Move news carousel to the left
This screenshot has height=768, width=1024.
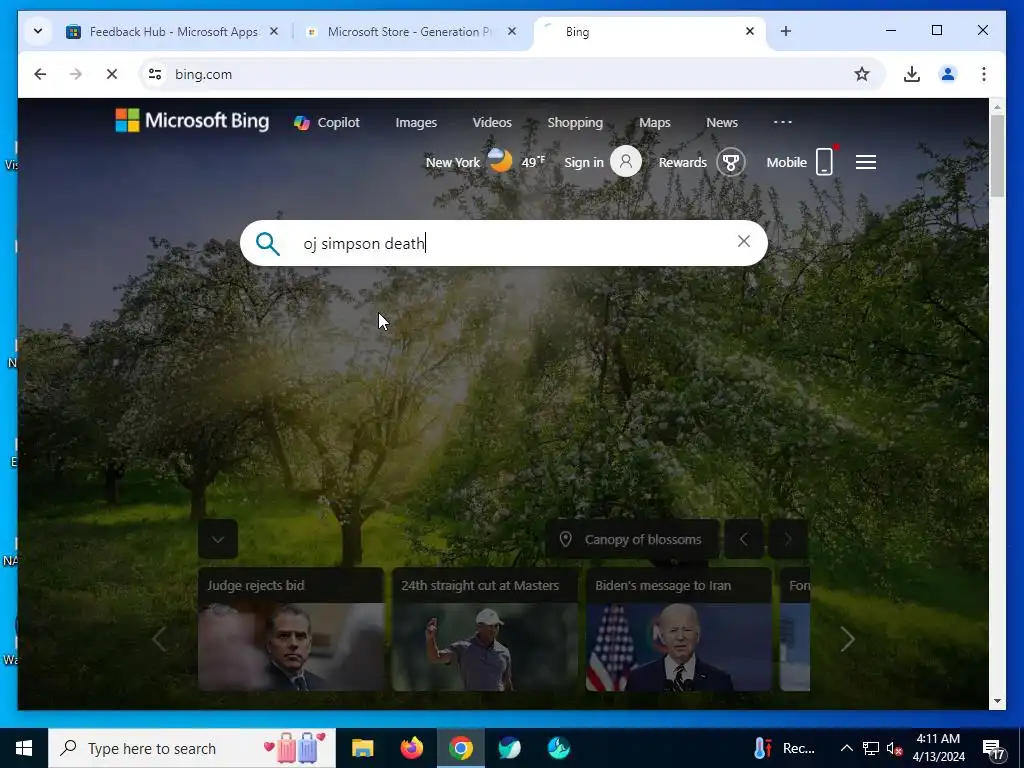point(159,639)
